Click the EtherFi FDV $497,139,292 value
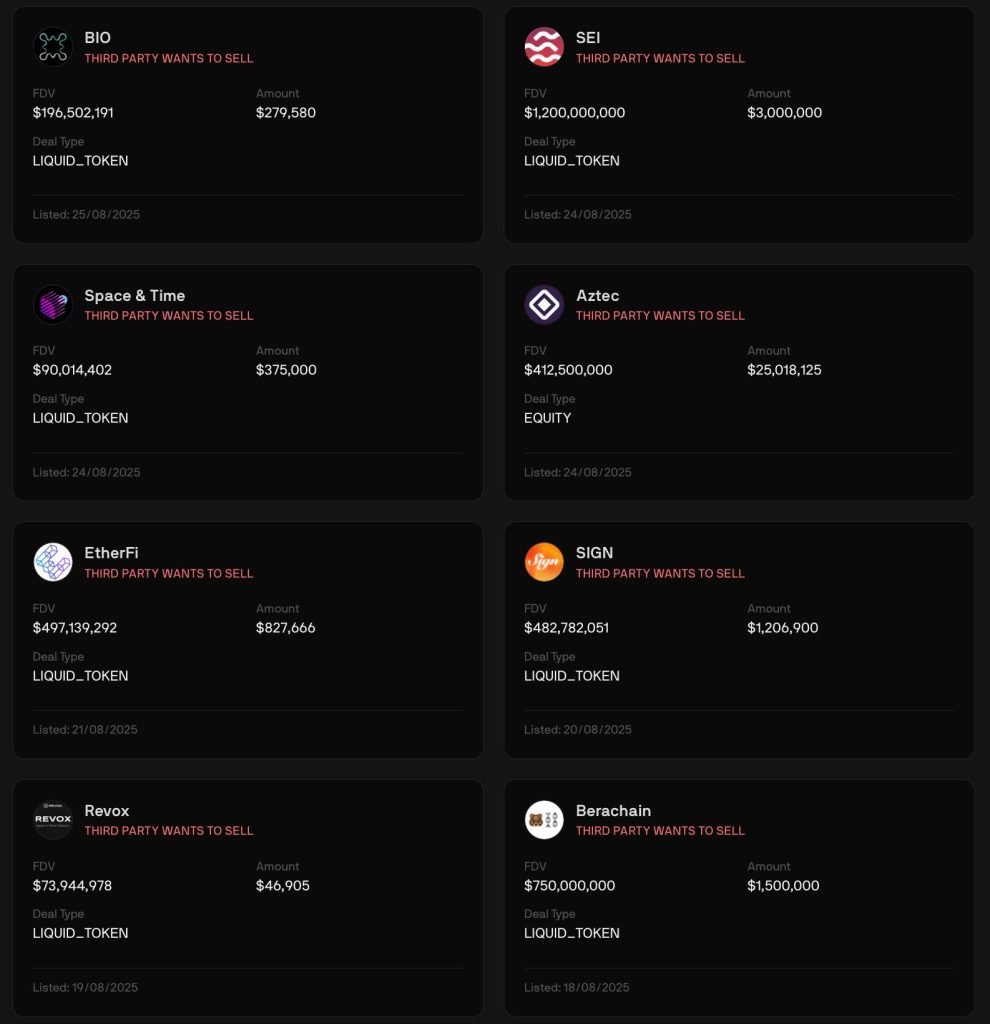Image resolution: width=990 pixels, height=1024 pixels. click(x=75, y=628)
